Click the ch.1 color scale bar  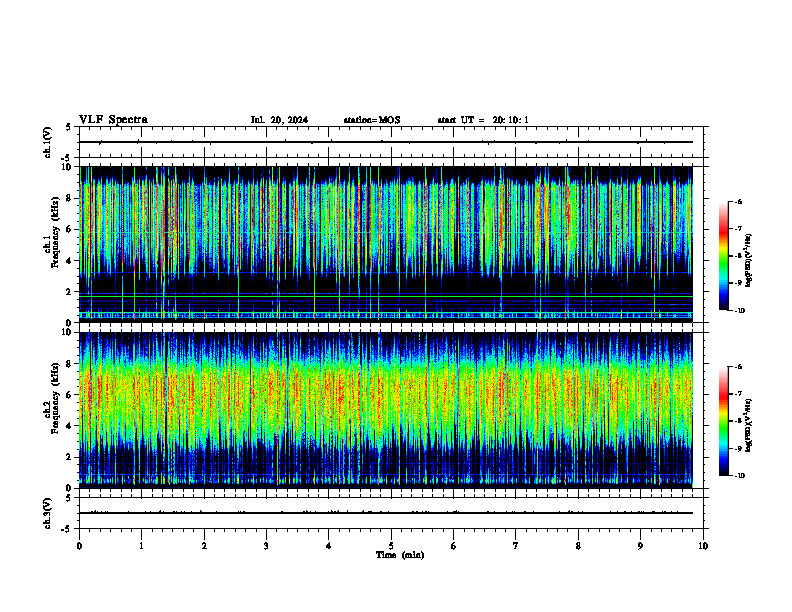[x=724, y=256]
